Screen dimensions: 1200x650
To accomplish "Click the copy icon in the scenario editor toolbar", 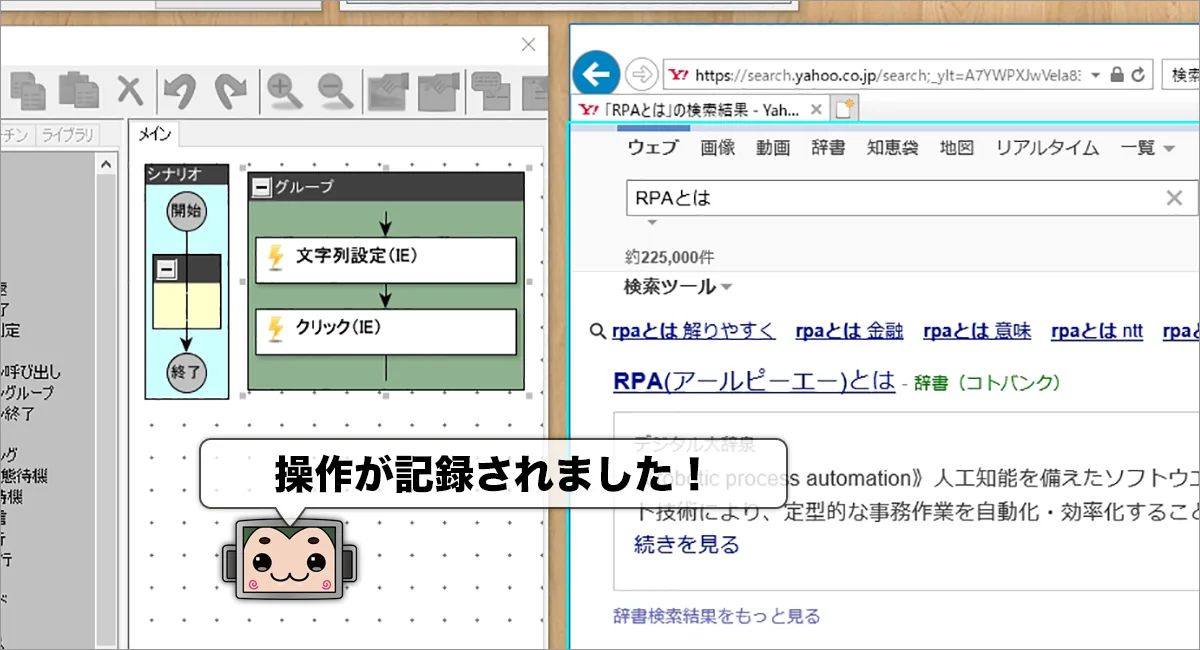I will 26,91.
